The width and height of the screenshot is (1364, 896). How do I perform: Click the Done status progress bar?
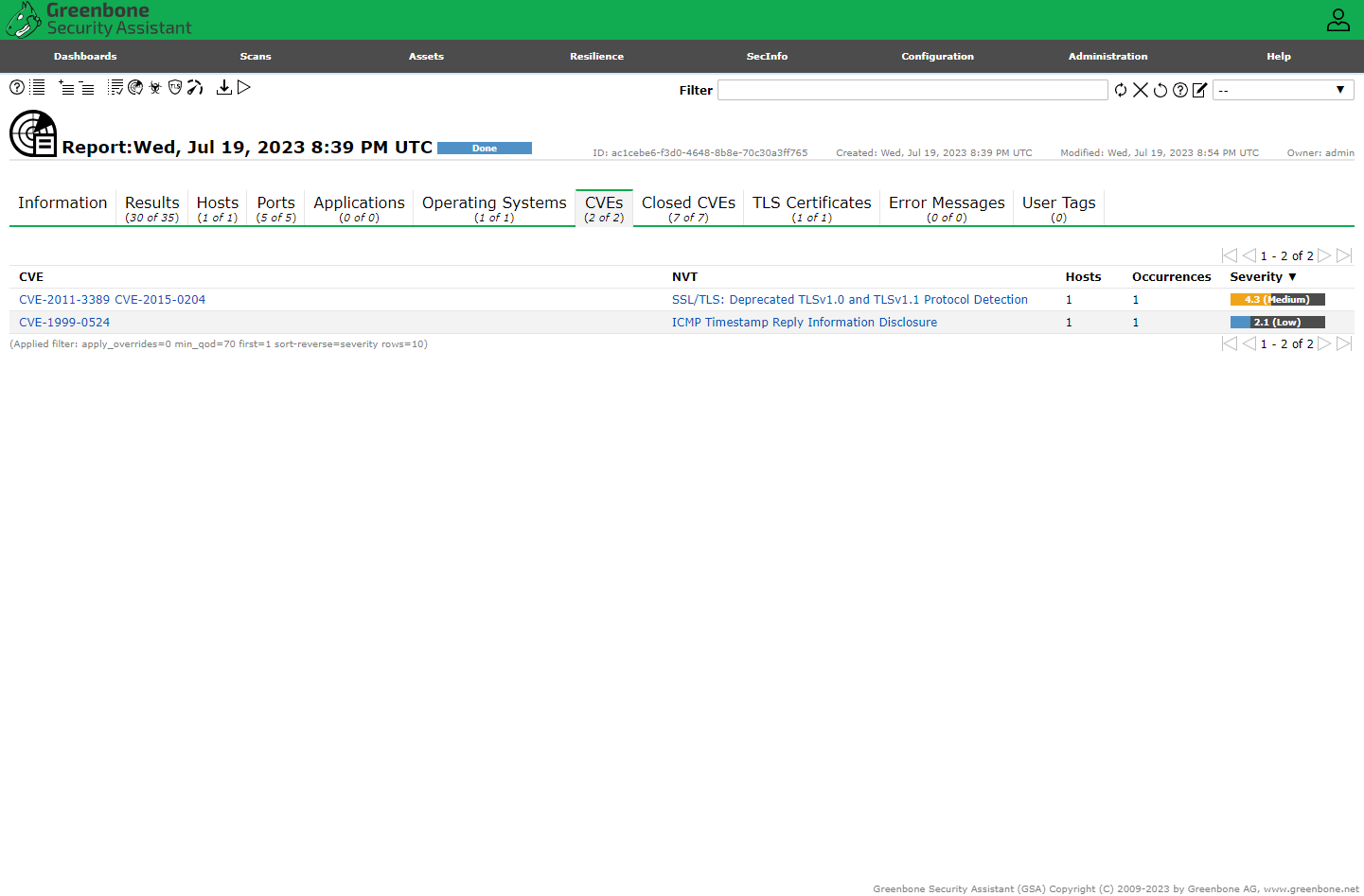point(485,148)
